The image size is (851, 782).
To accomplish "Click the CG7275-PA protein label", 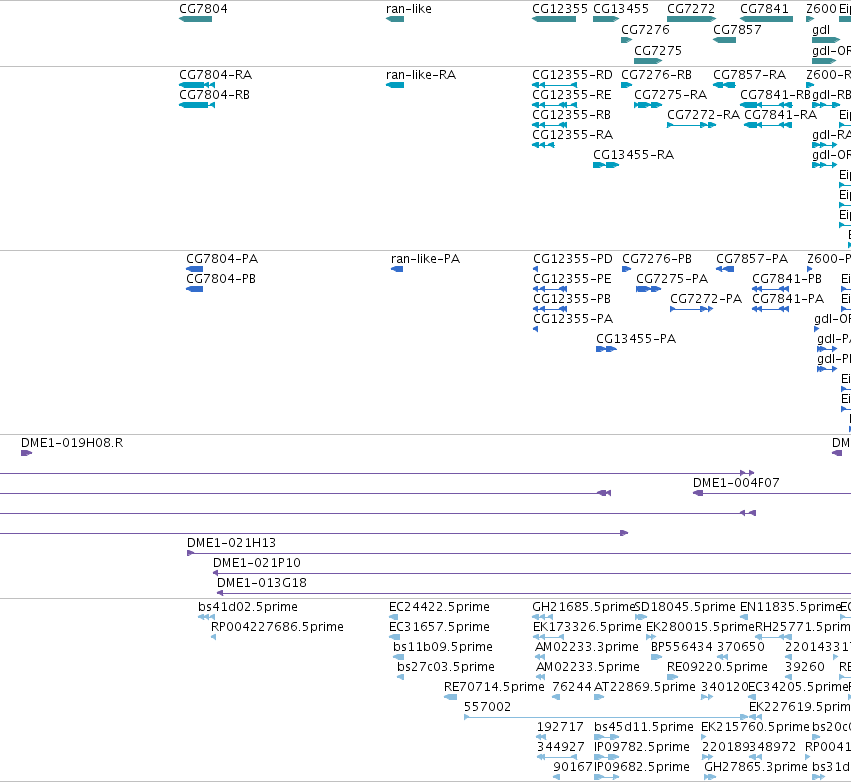I will (x=672, y=278).
